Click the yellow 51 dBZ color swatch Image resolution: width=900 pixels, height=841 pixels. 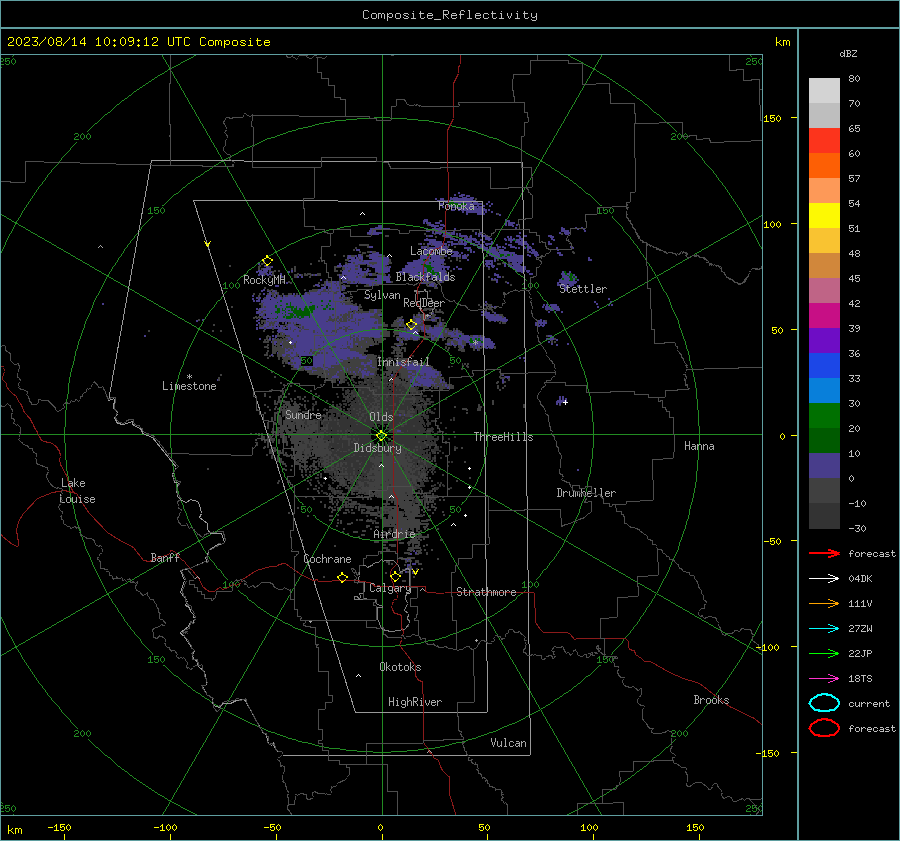[824, 215]
